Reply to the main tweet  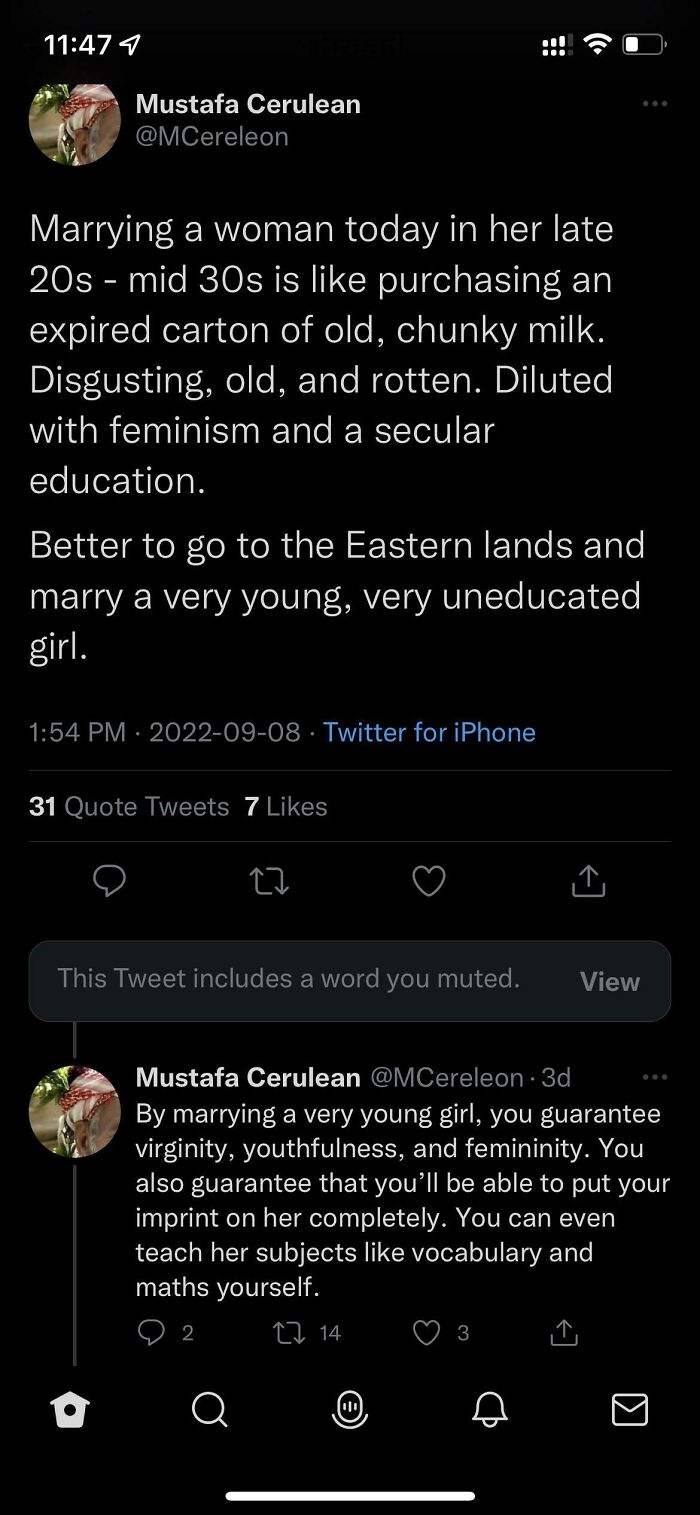(109, 880)
